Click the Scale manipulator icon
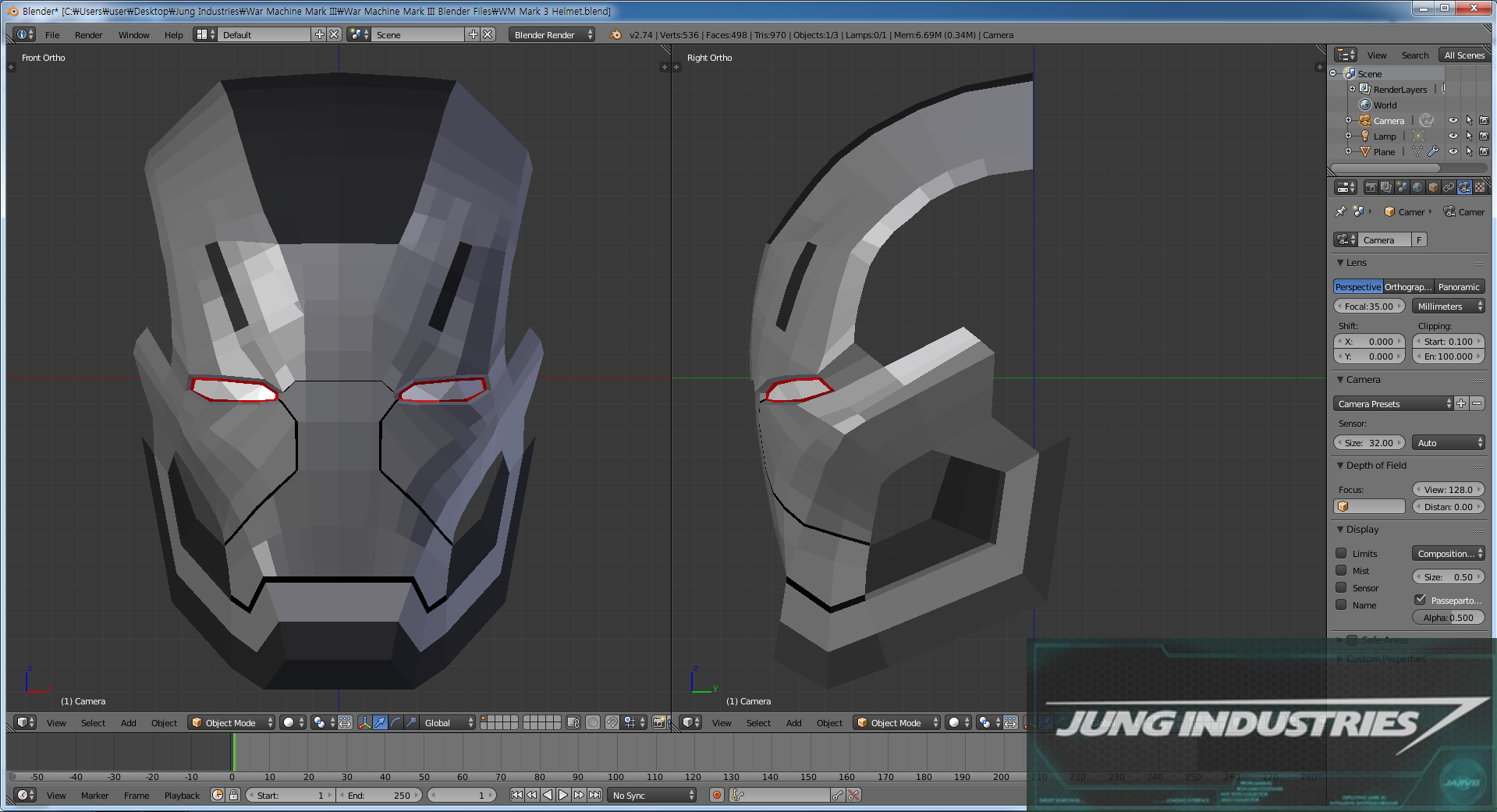 point(411,722)
